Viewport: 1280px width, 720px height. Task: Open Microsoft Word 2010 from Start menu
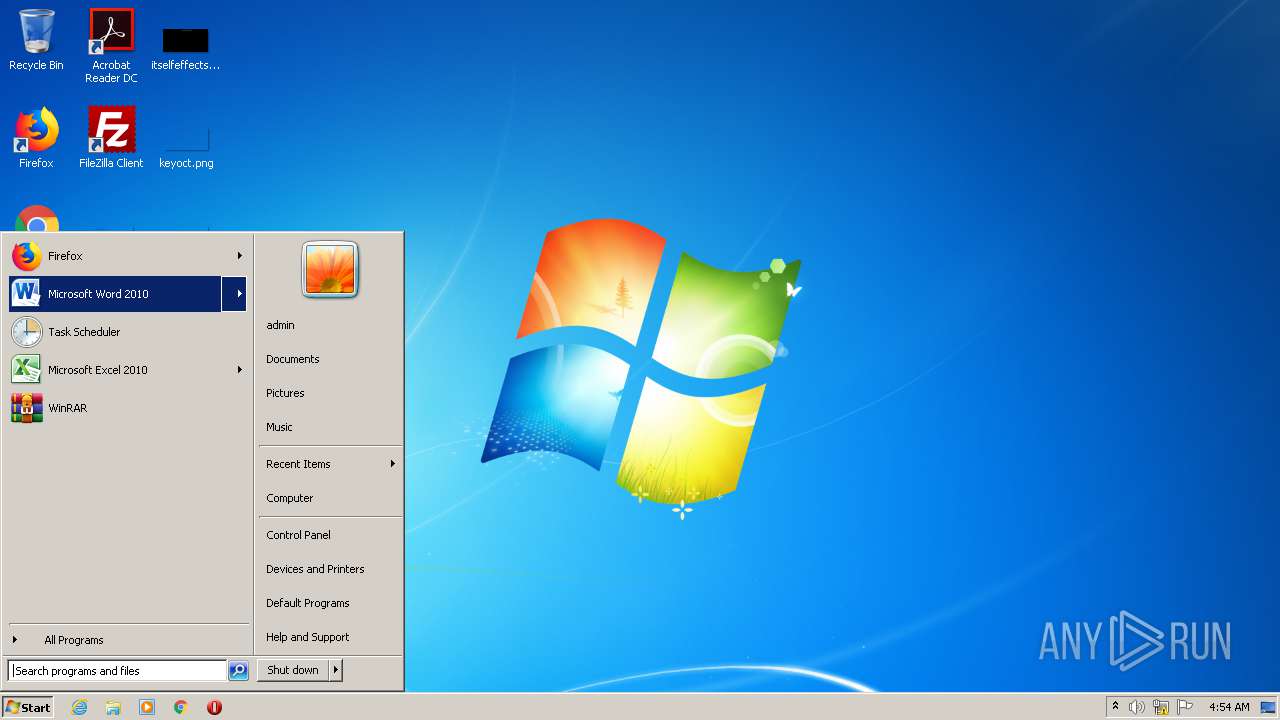coord(115,294)
